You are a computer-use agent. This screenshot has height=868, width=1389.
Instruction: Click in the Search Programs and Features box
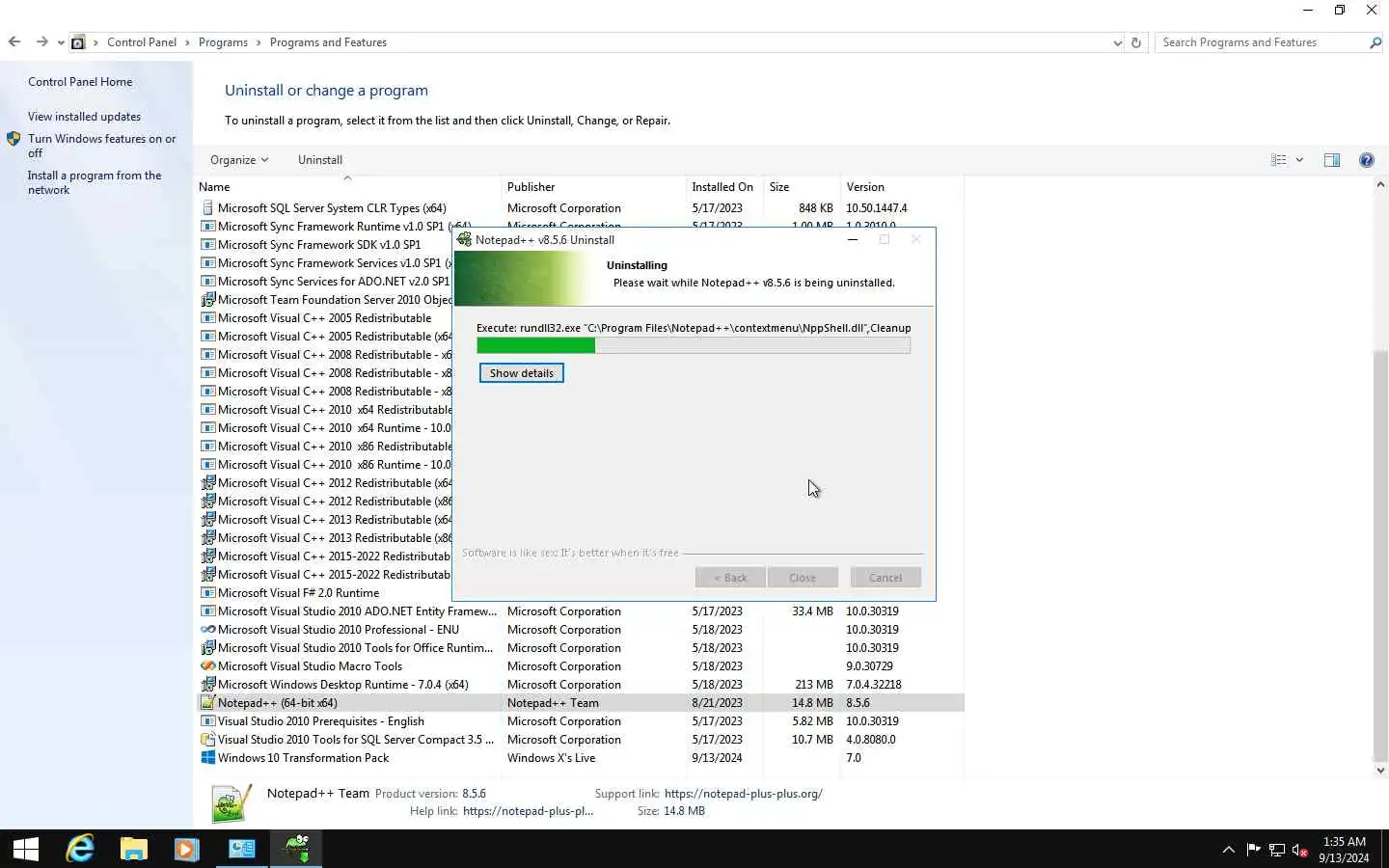(1262, 42)
